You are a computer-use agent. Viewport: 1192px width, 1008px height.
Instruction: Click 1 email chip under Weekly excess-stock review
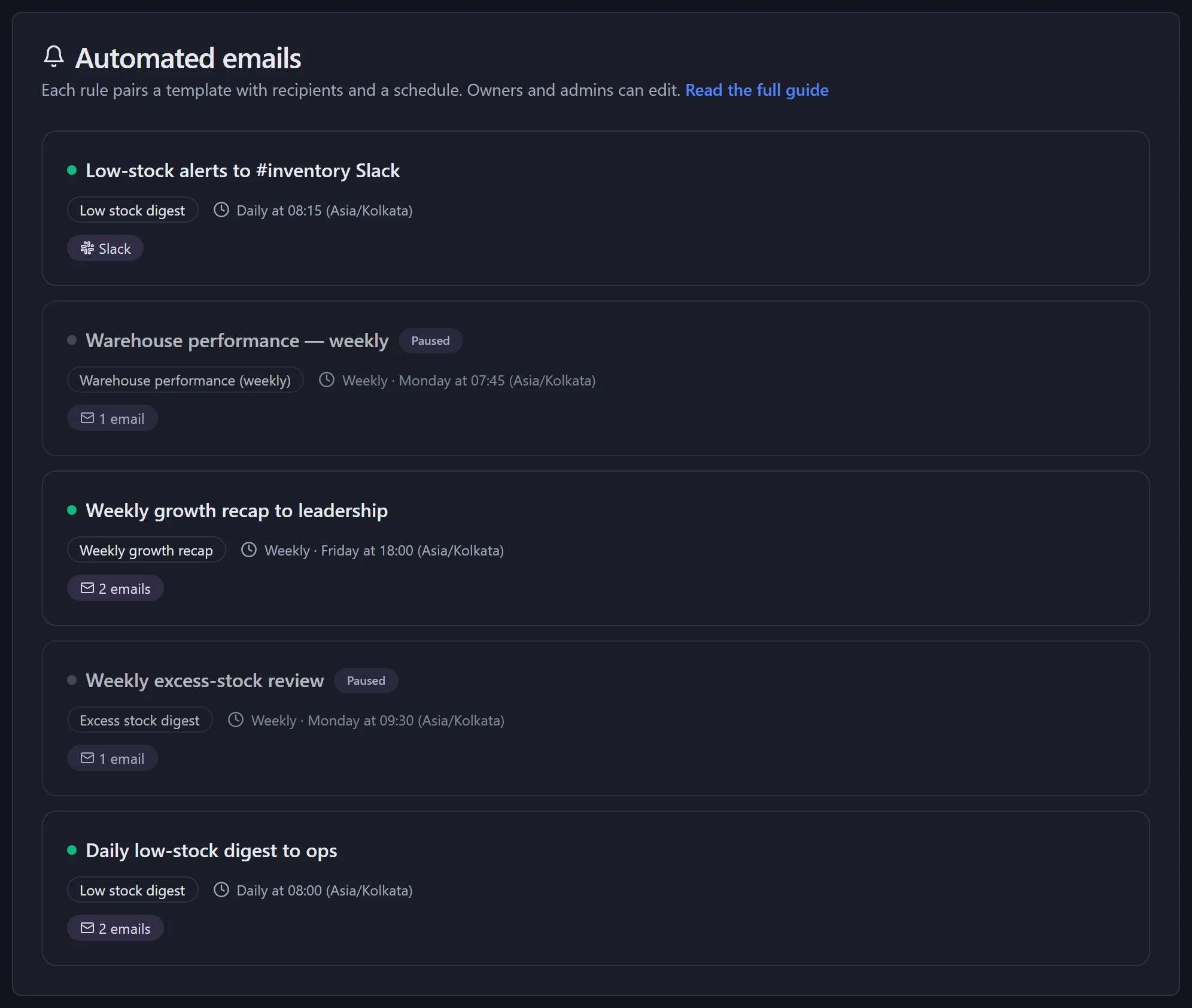click(112, 758)
